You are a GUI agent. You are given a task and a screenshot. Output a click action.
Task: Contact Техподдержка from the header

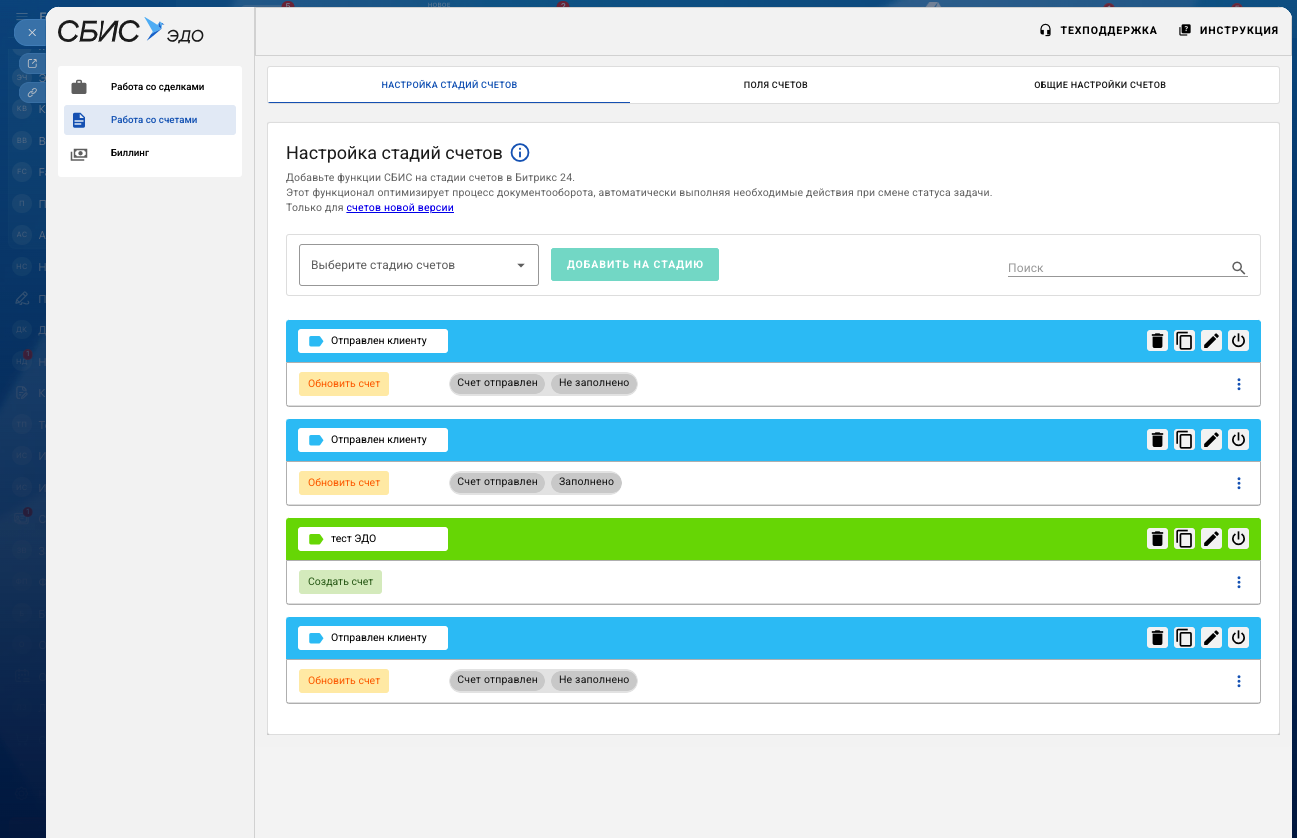coord(1098,30)
